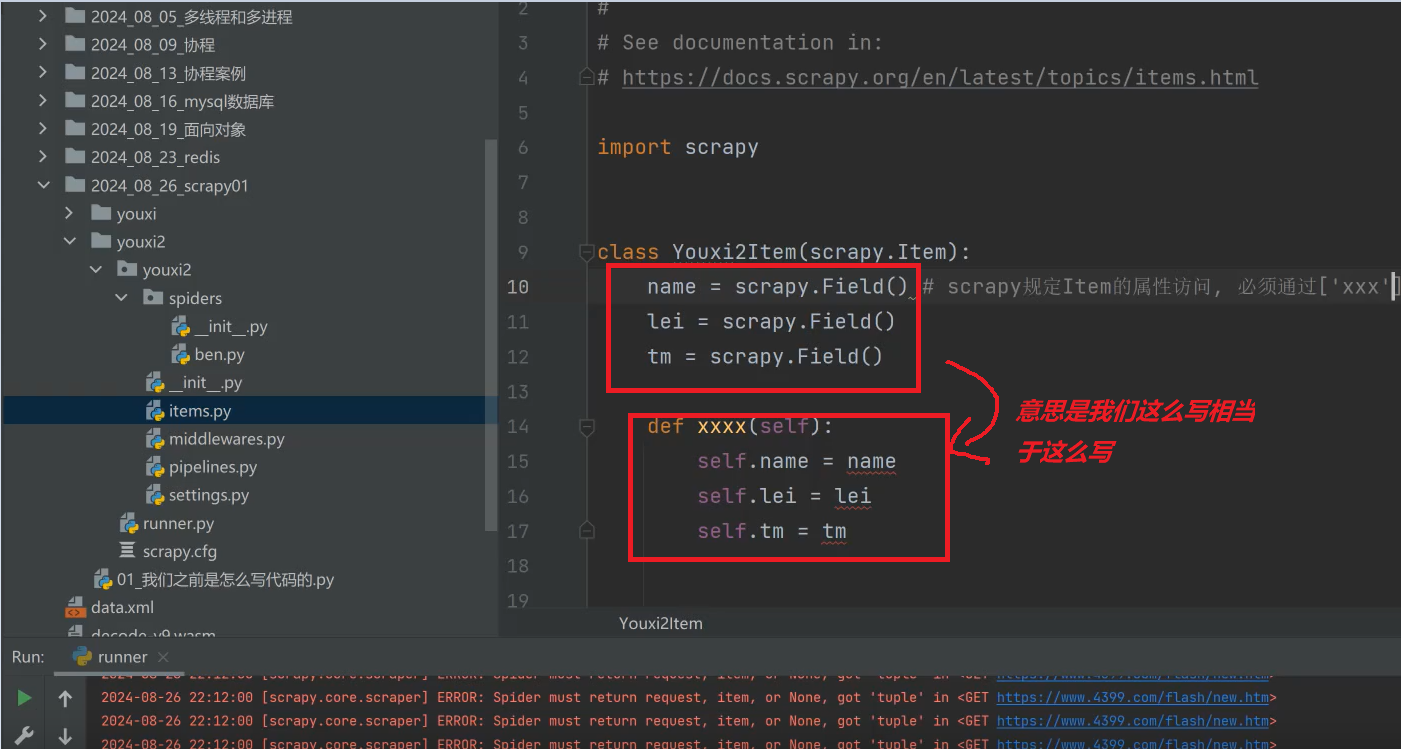Screen dimensions: 1401x749
Task: Fold the class Youxi2Item block
Action: click(x=587, y=252)
